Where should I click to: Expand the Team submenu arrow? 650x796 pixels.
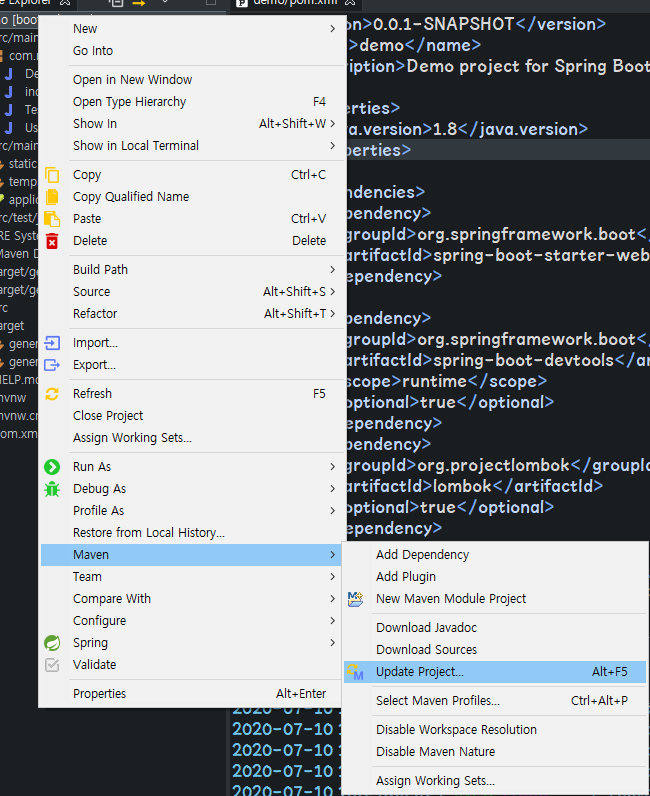click(x=333, y=577)
